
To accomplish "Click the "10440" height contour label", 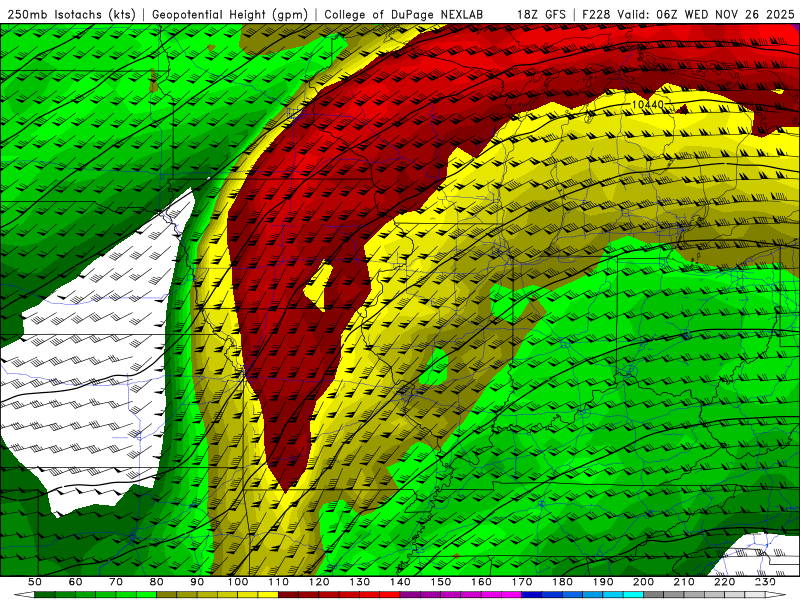I will [647, 105].
